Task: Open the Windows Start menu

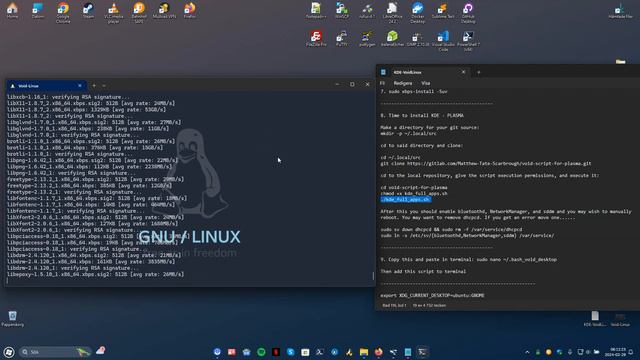Action: coord(9,352)
